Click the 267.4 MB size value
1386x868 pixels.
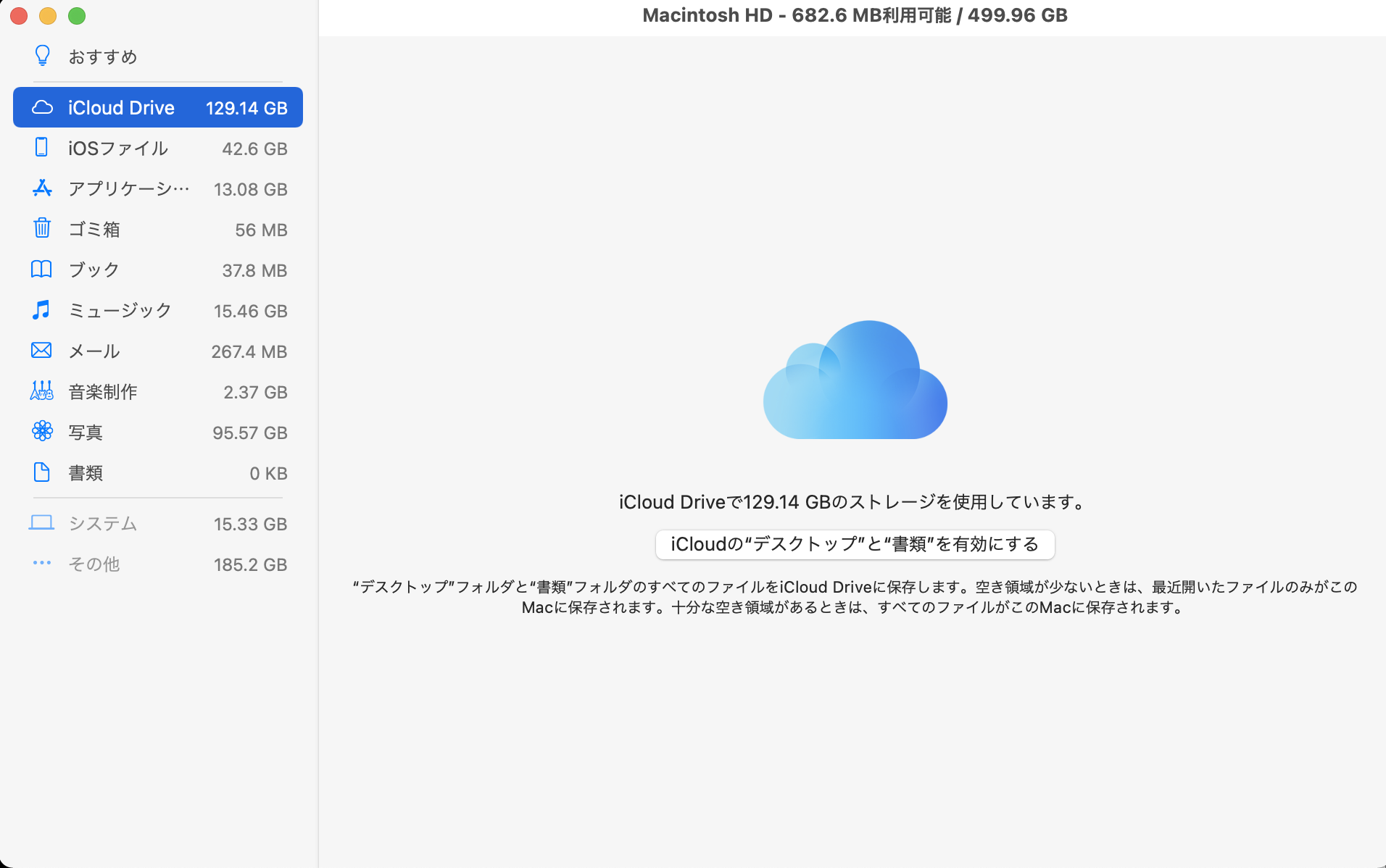pyautogui.click(x=249, y=351)
